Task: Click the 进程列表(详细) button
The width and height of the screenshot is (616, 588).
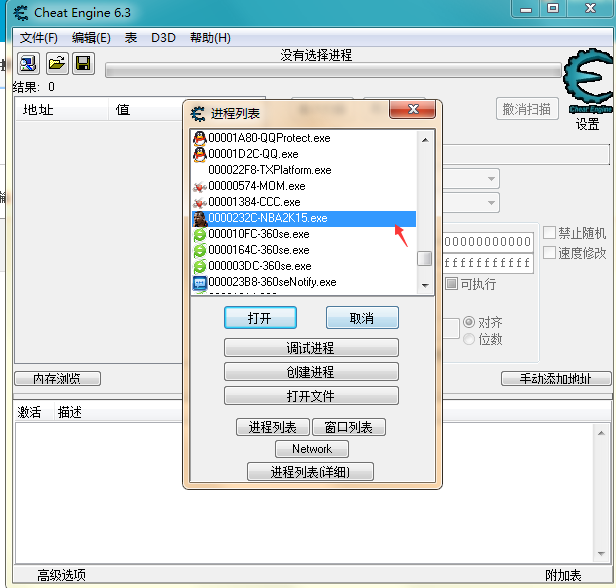Action: (310, 472)
